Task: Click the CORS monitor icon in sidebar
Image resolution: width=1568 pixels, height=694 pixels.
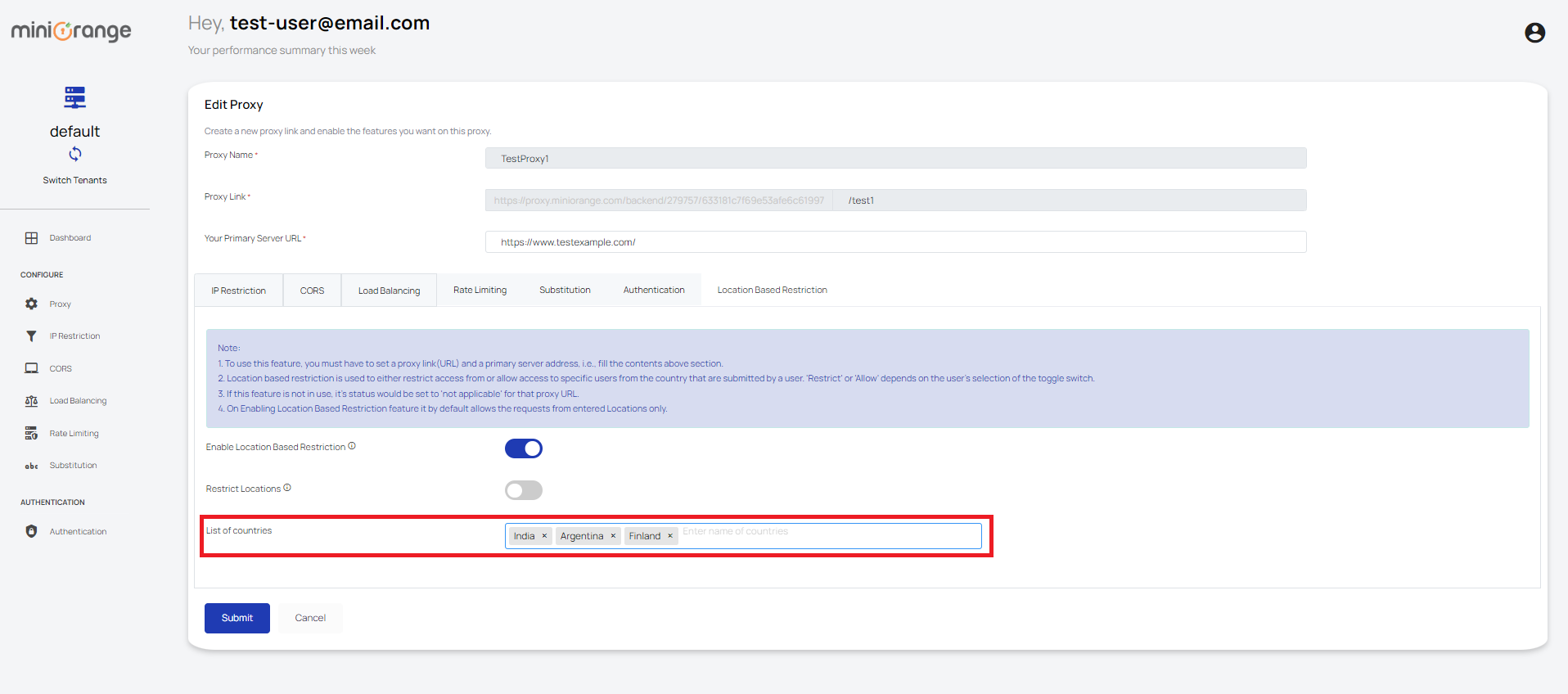Action: [31, 368]
